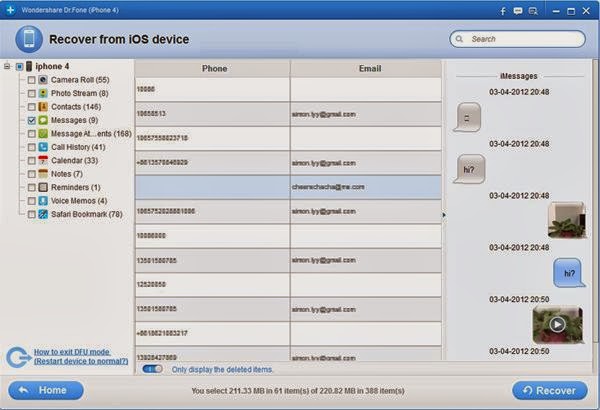Collapse the iphone 4 tree node
Screen dimensions: 600x410
7,67
